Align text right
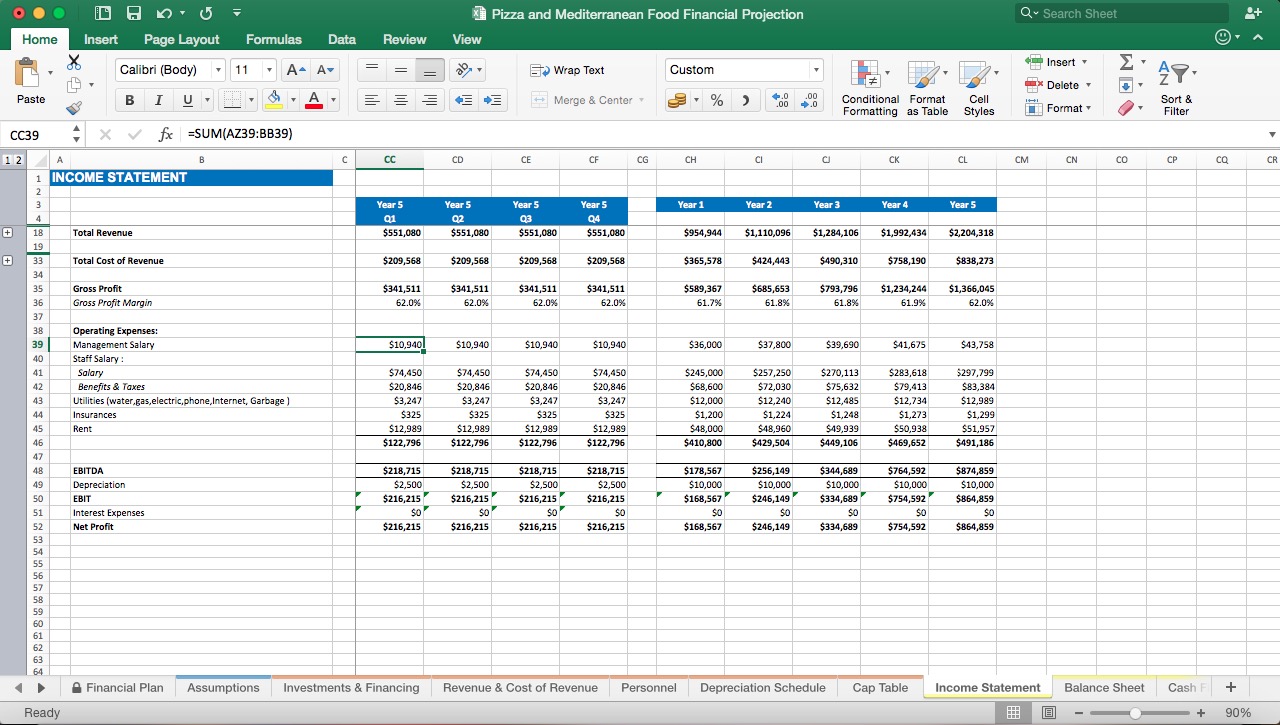 click(430, 100)
